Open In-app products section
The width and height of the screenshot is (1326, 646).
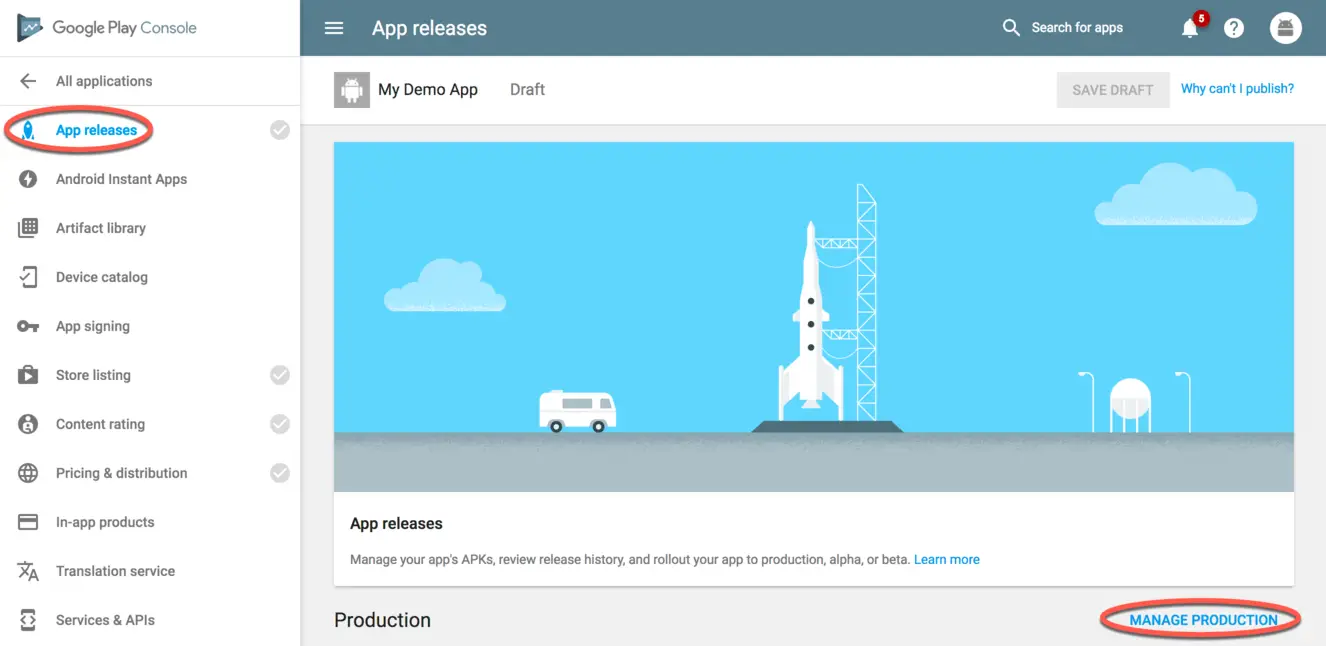[x=105, y=522]
